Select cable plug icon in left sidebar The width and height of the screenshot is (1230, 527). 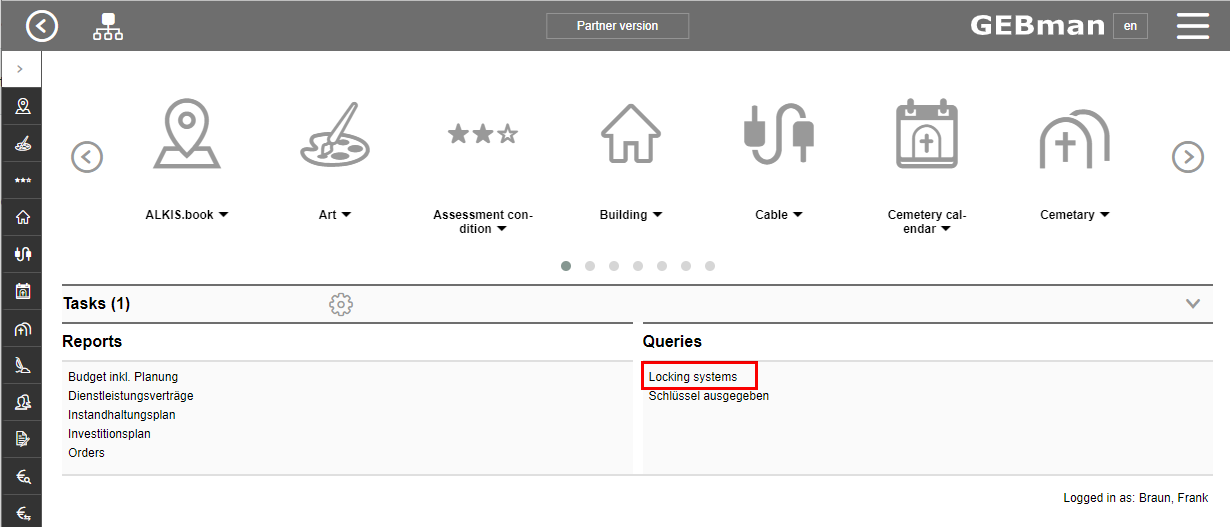22,255
